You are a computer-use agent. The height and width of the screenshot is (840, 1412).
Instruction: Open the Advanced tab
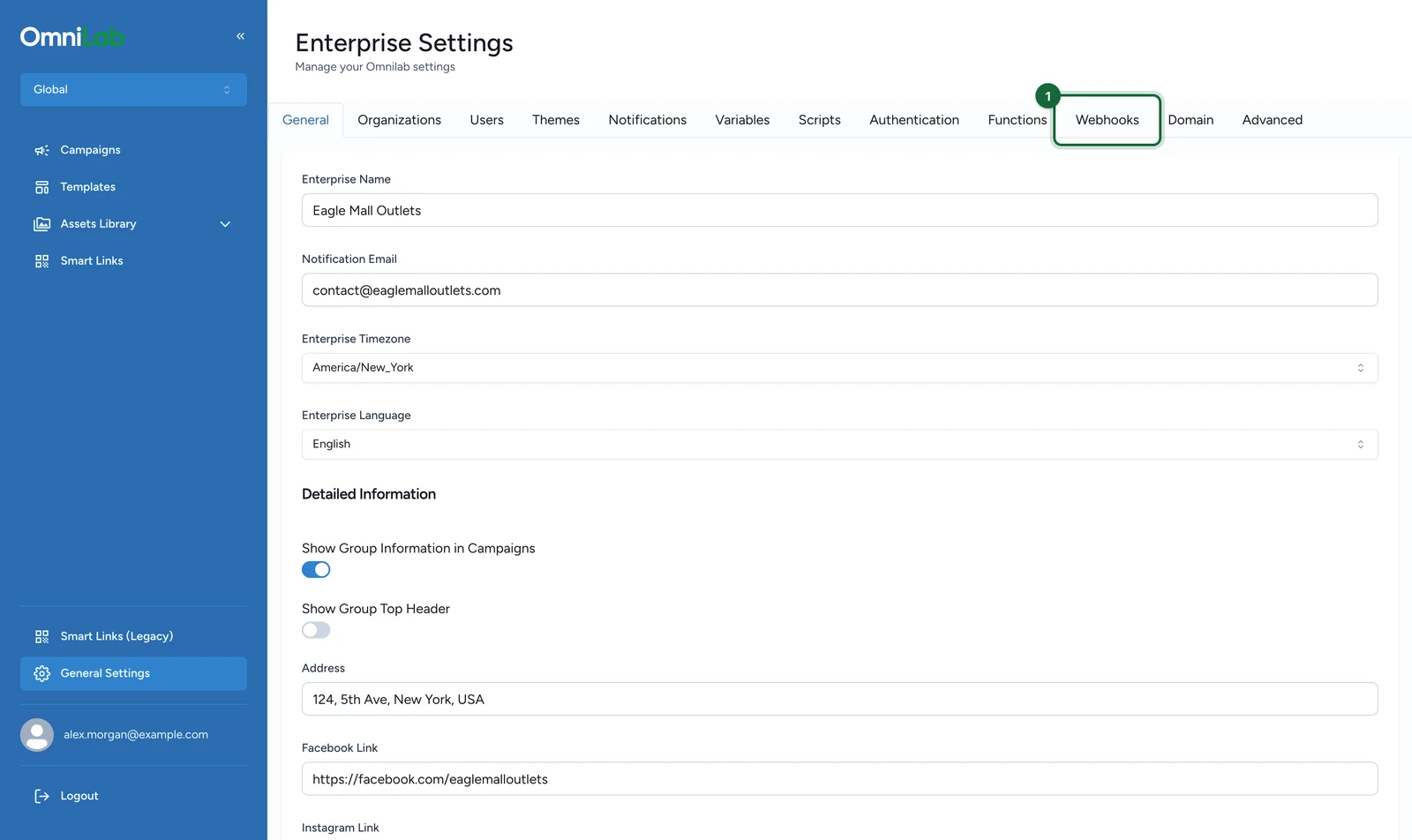[x=1272, y=120]
